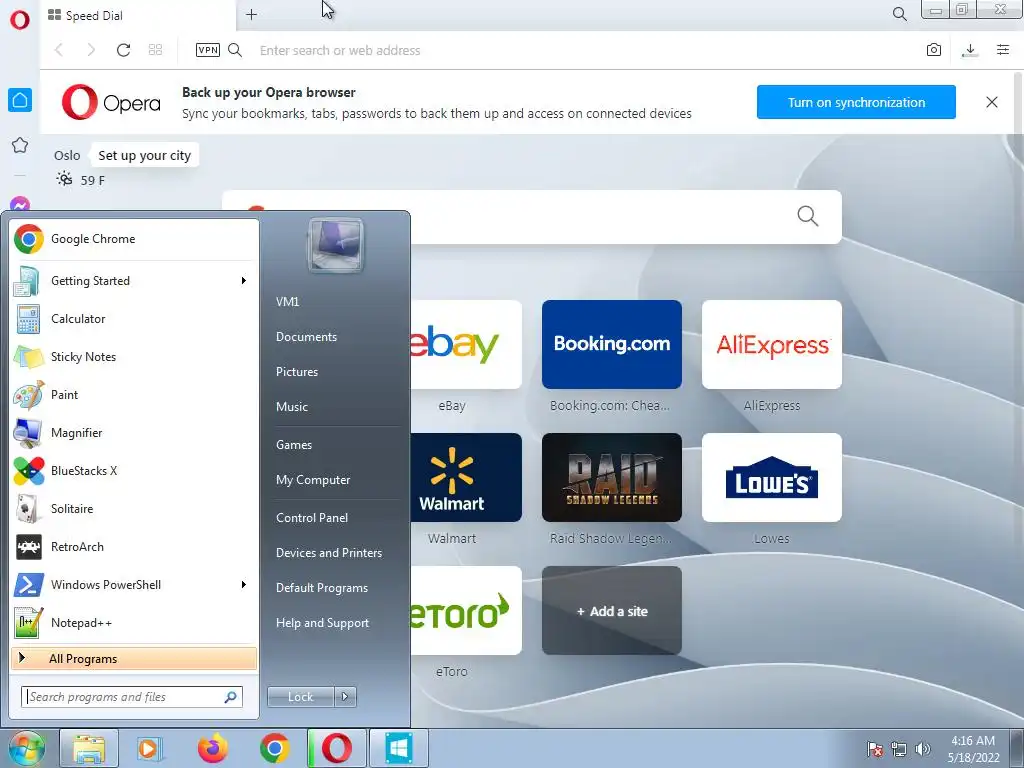Launch Google Chrome from Start menu

[135, 239]
